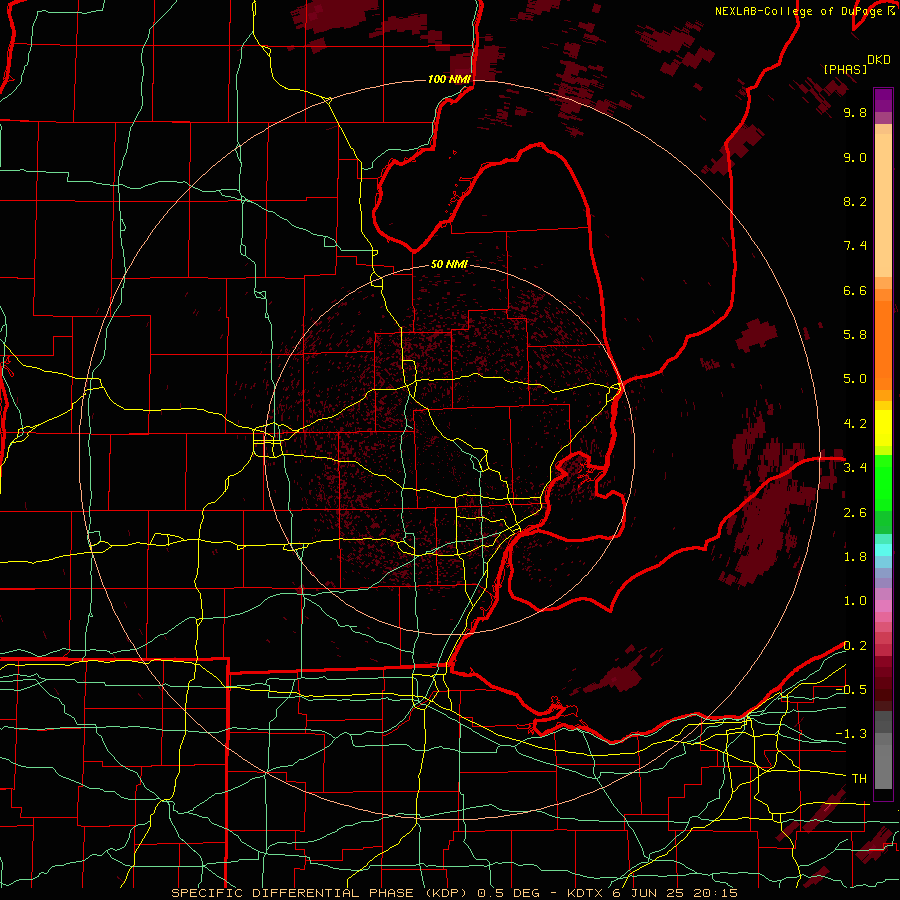The height and width of the screenshot is (900, 900).
Task: Pick the bright green segment of the color bar
Action: 883,483
